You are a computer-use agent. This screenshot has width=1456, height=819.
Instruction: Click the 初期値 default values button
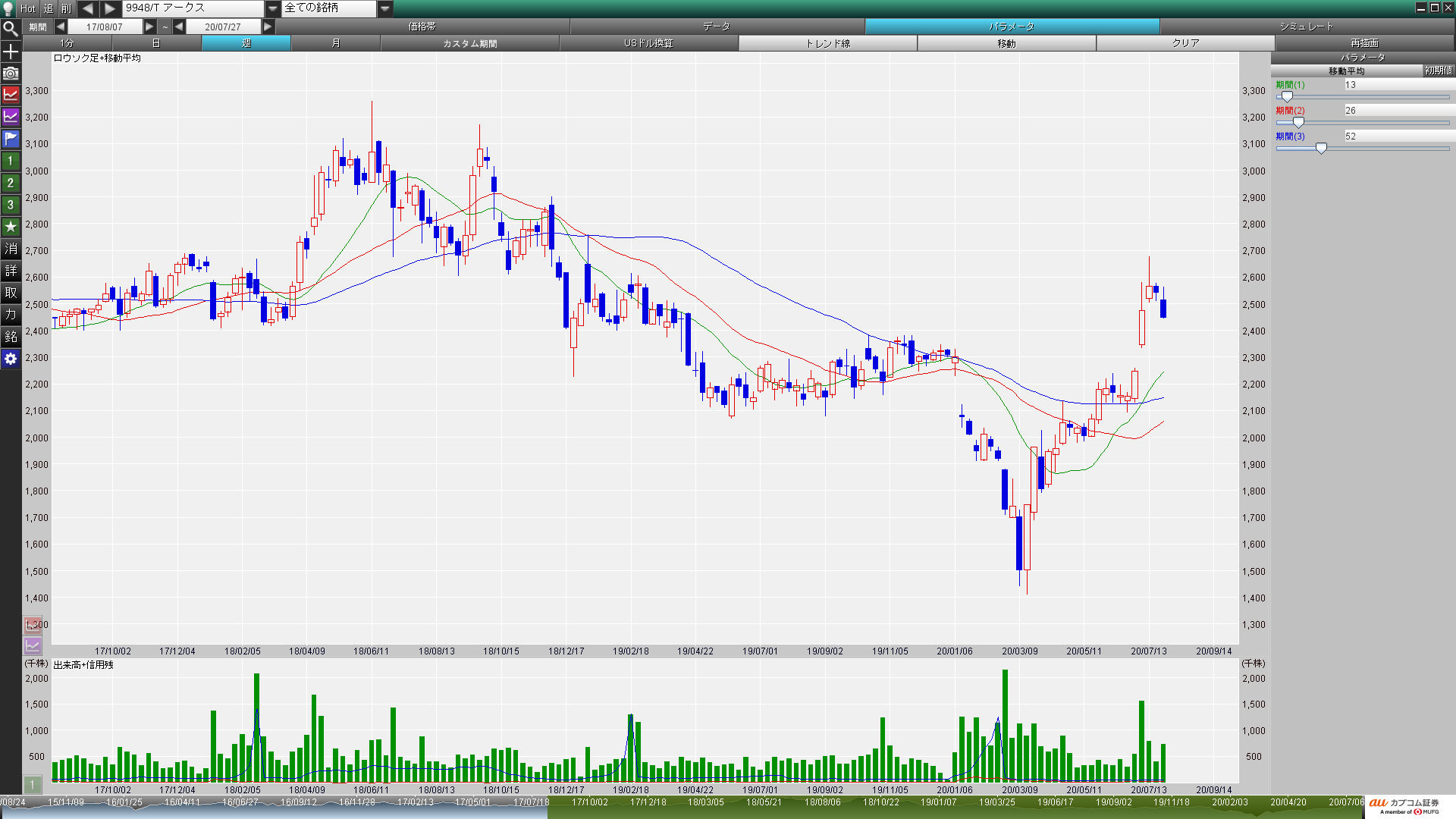pos(1438,71)
